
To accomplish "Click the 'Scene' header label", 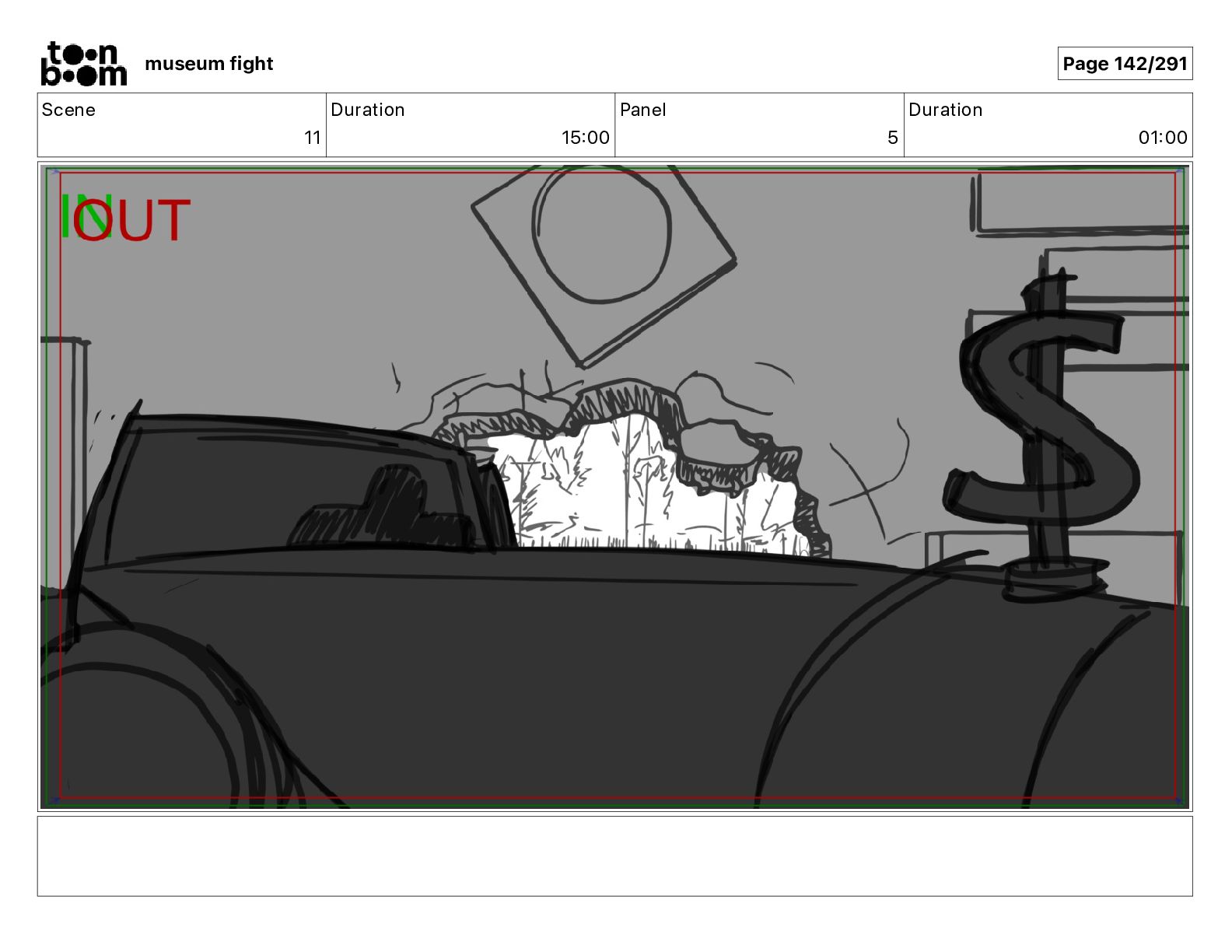I will coord(68,110).
